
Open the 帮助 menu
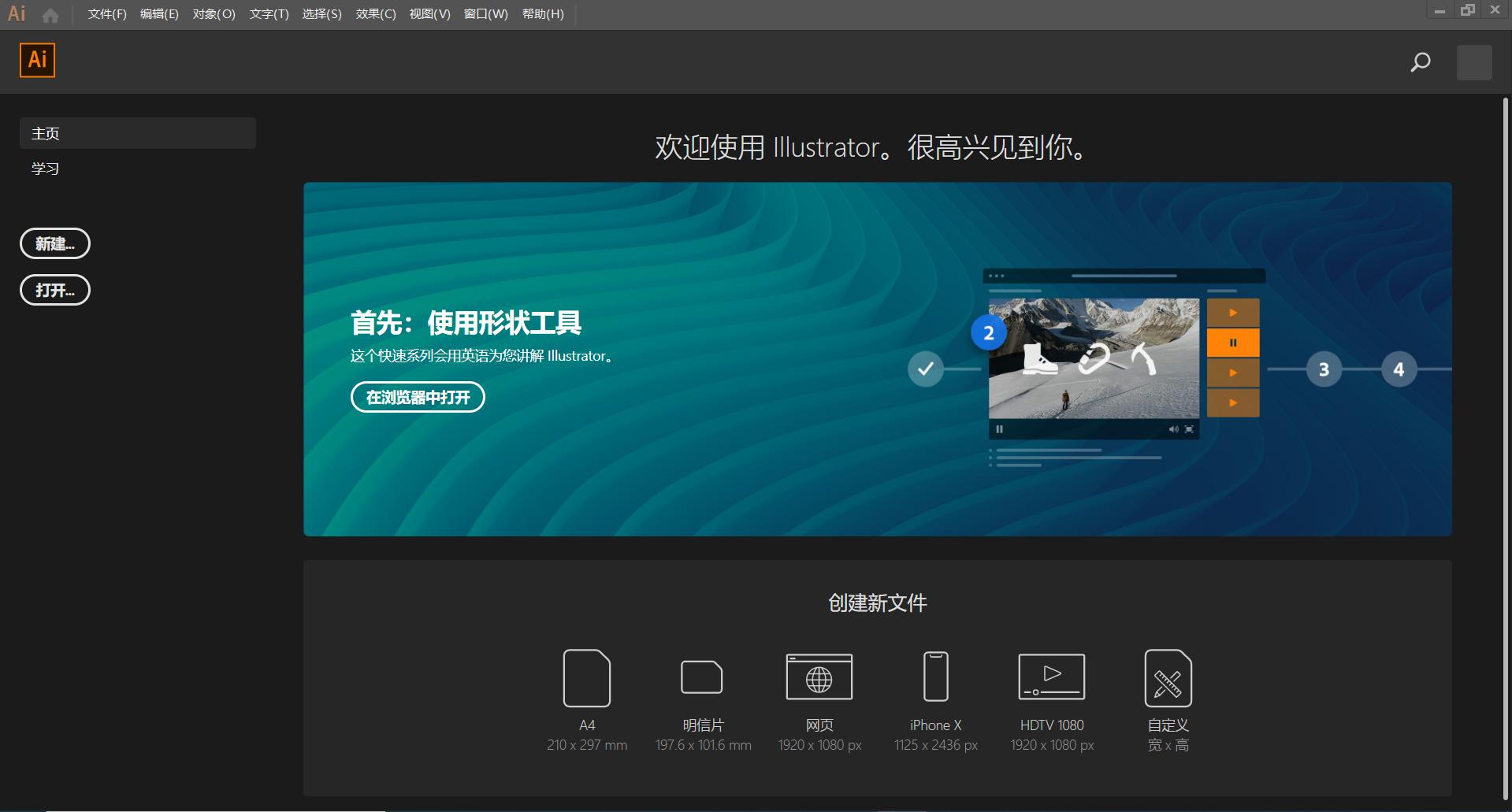543,13
